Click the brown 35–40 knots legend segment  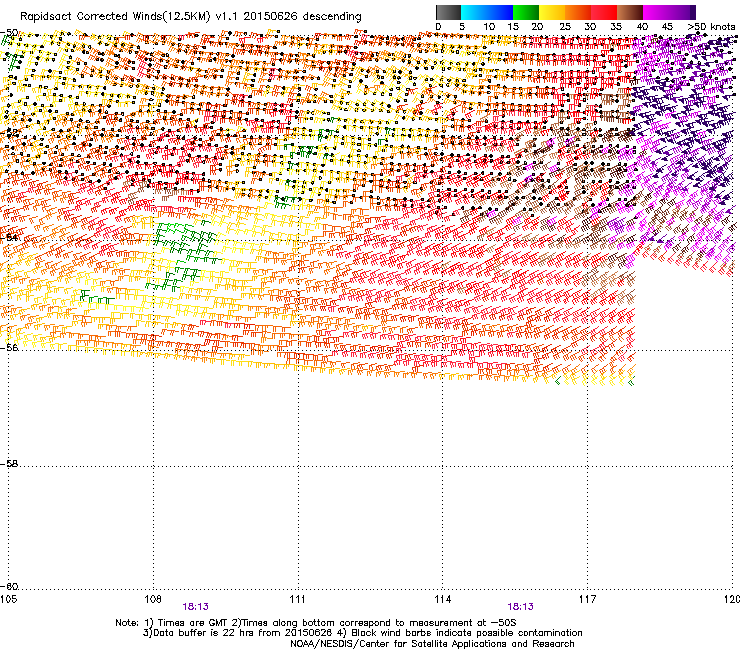630,12
